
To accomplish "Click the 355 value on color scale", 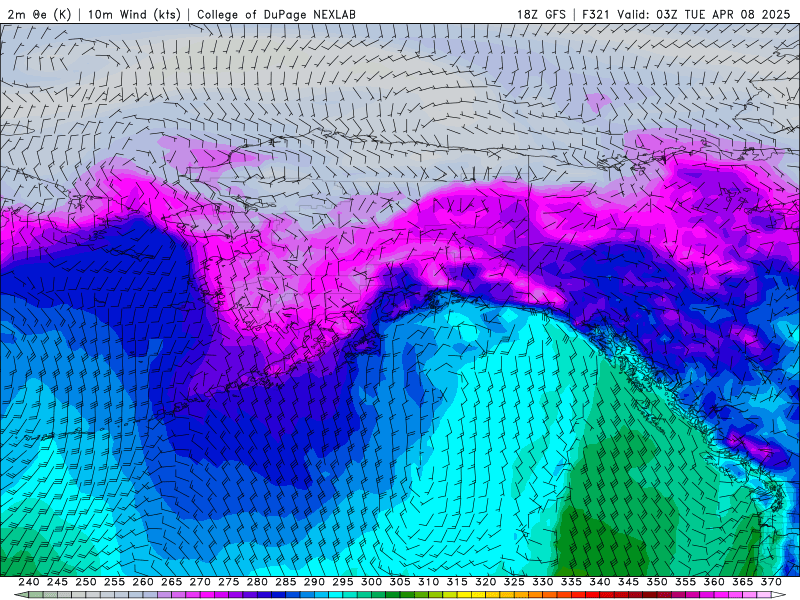I will [x=686, y=582].
